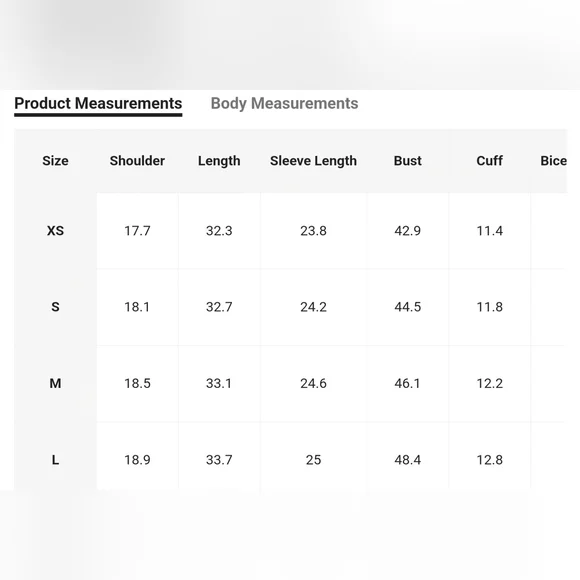This screenshot has height=580, width=580.
Task: Click the XS sleeve length value 23.8
Action: click(x=313, y=231)
